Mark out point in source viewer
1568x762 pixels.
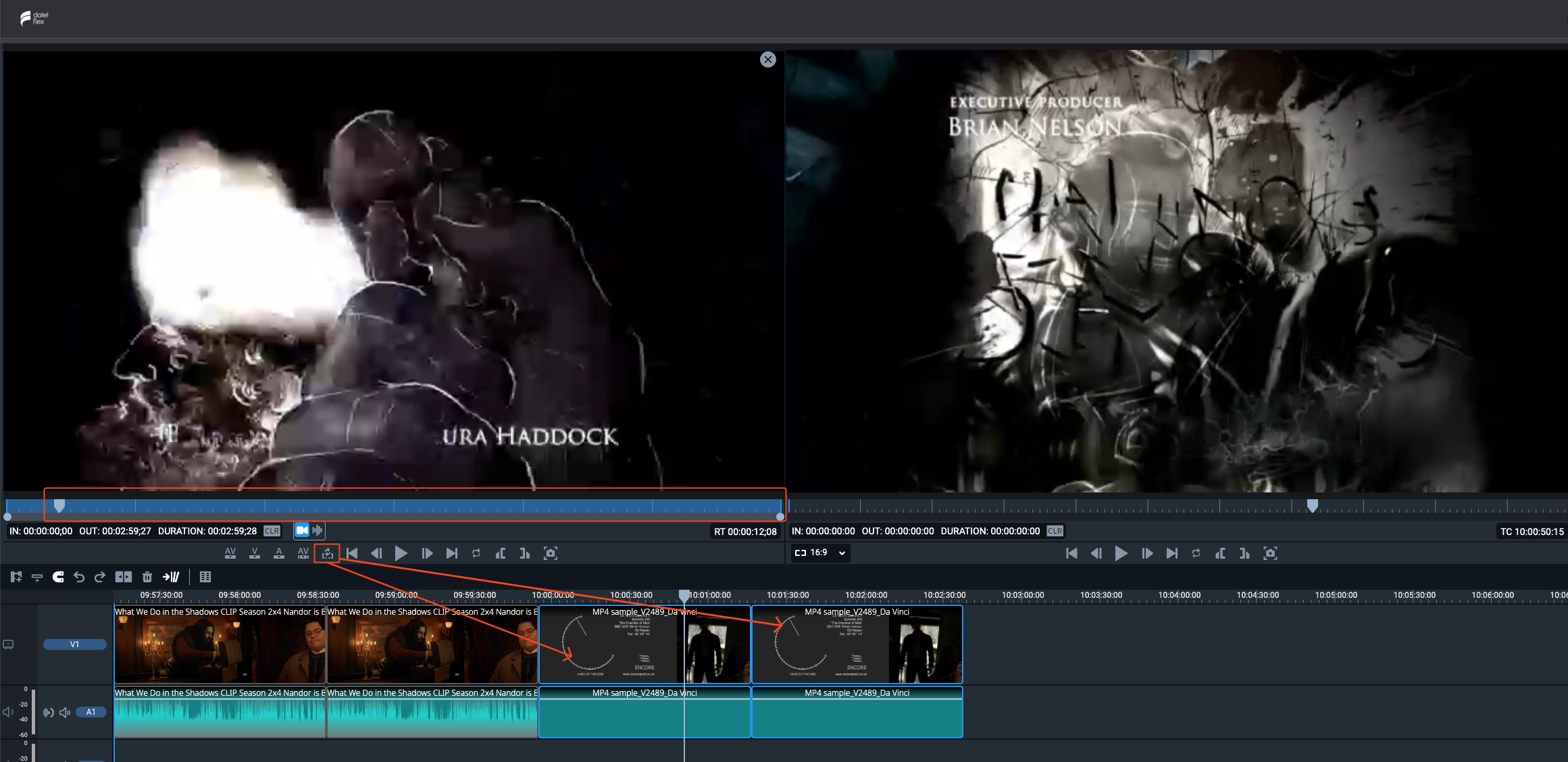525,553
